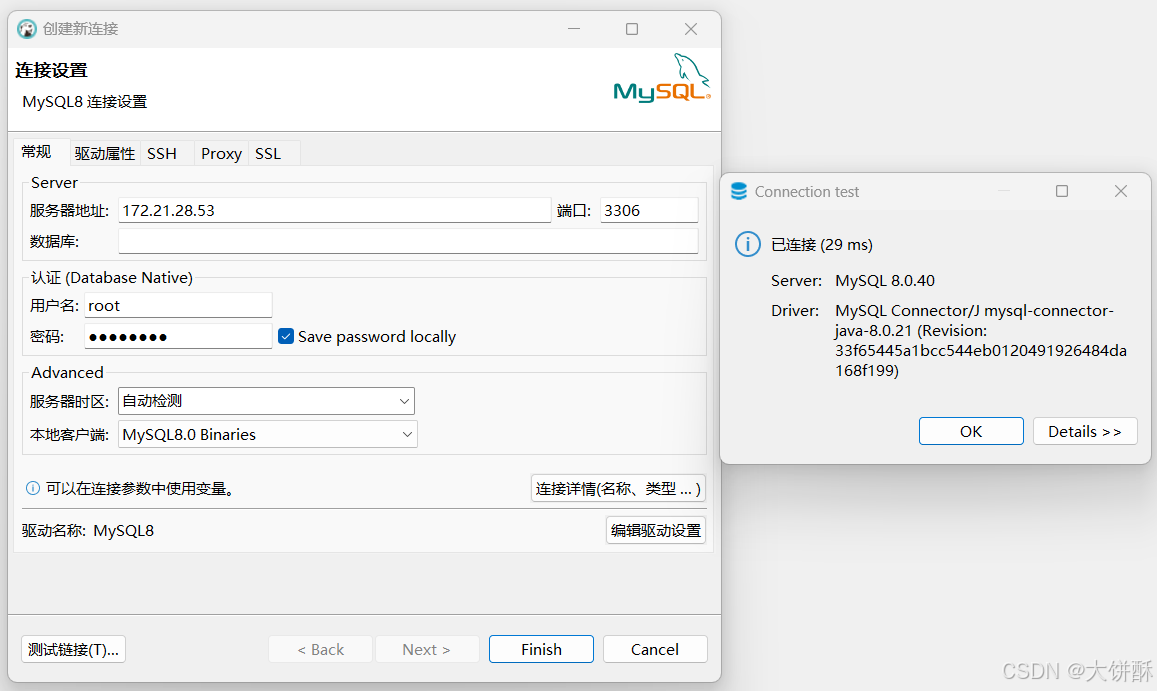Click the 编辑驱动设置 button
Screen dimensions: 1157x691
[x=656, y=530]
